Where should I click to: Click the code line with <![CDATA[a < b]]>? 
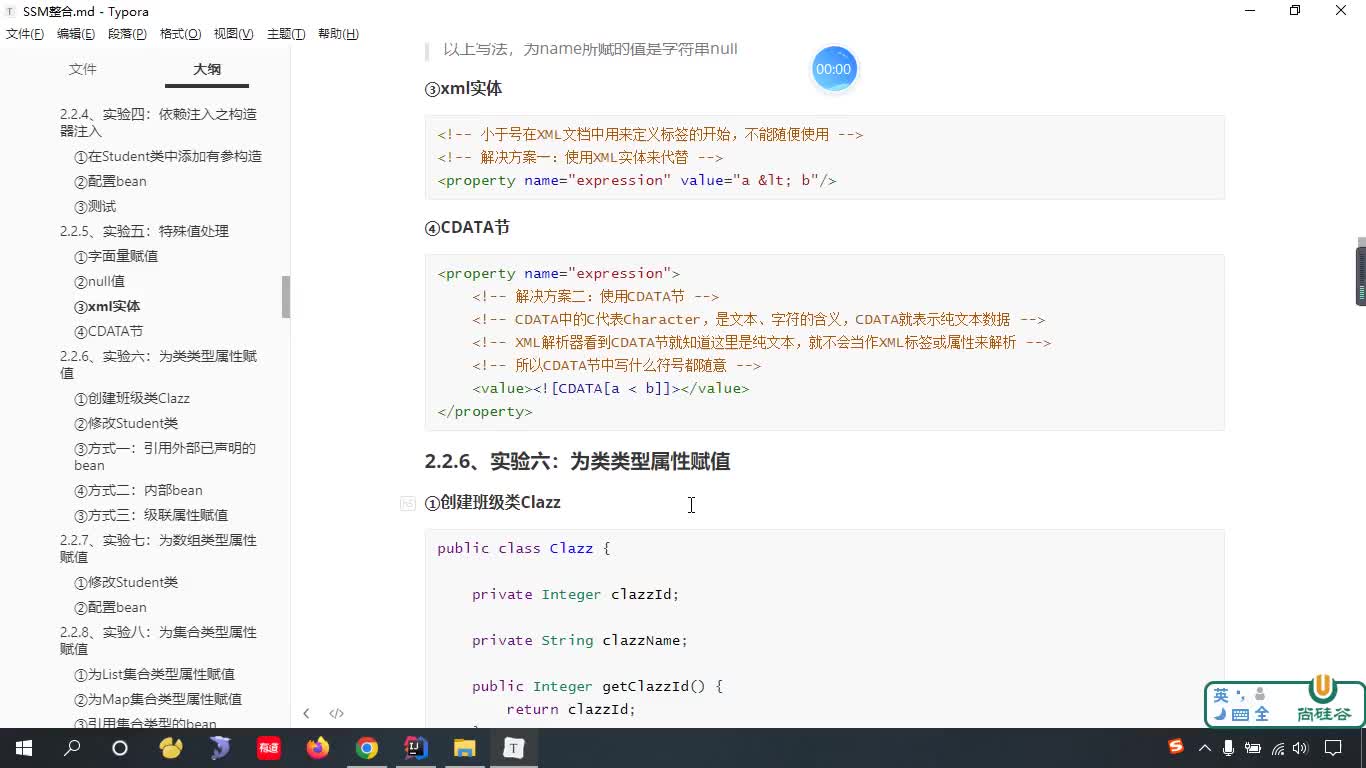610,388
